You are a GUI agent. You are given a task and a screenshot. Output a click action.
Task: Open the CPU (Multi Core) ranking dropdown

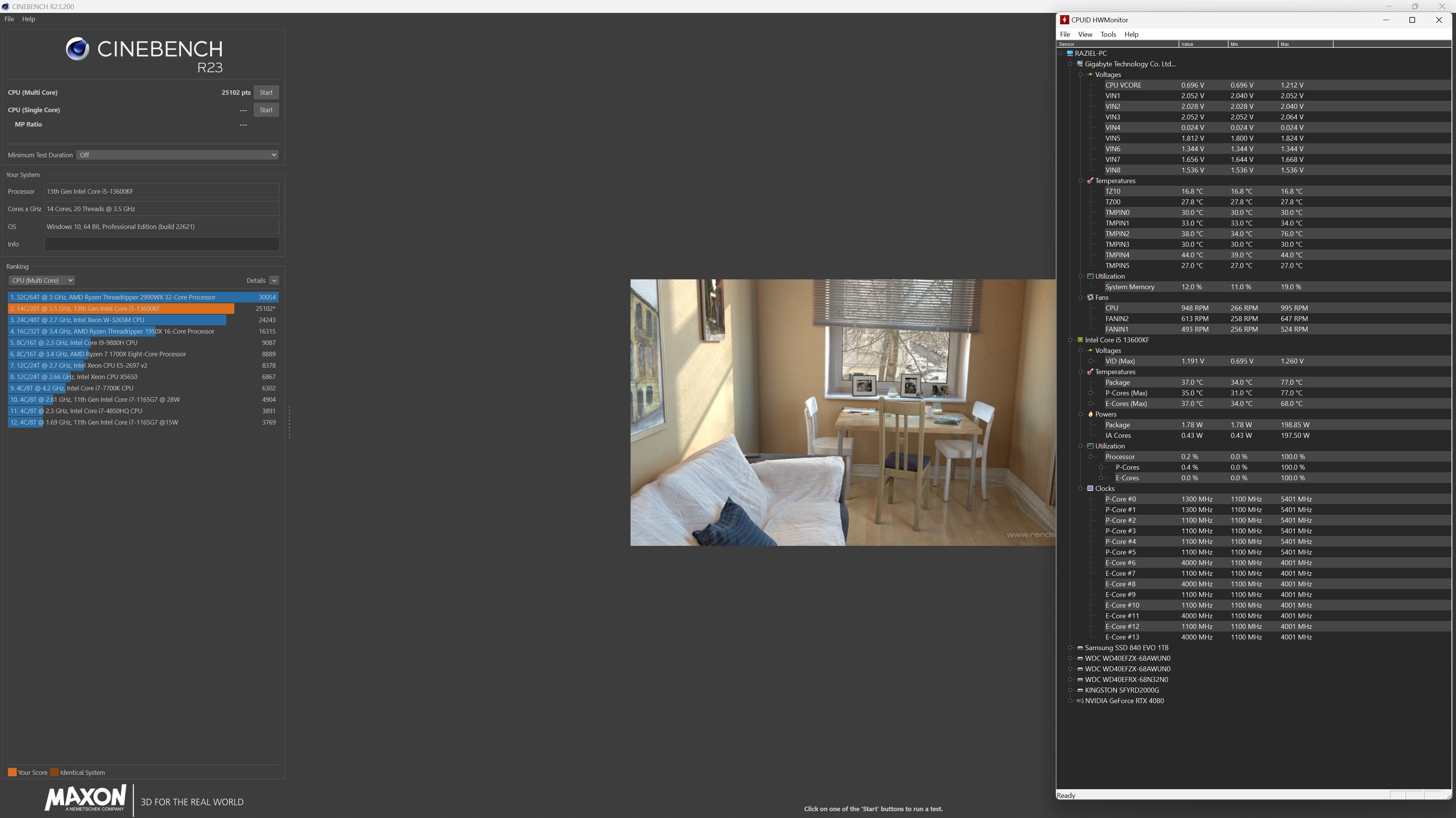pos(41,280)
